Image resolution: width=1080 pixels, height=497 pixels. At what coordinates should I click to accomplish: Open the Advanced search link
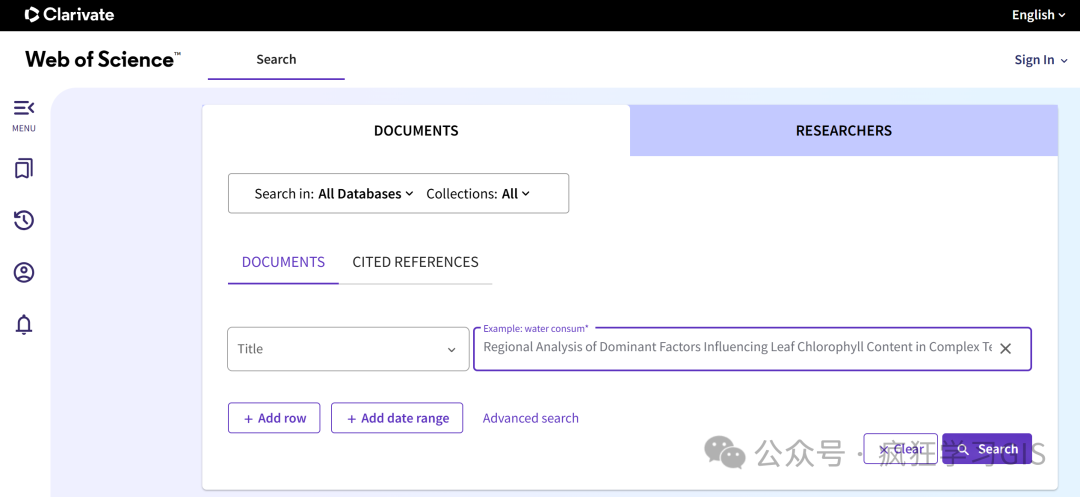pos(530,418)
